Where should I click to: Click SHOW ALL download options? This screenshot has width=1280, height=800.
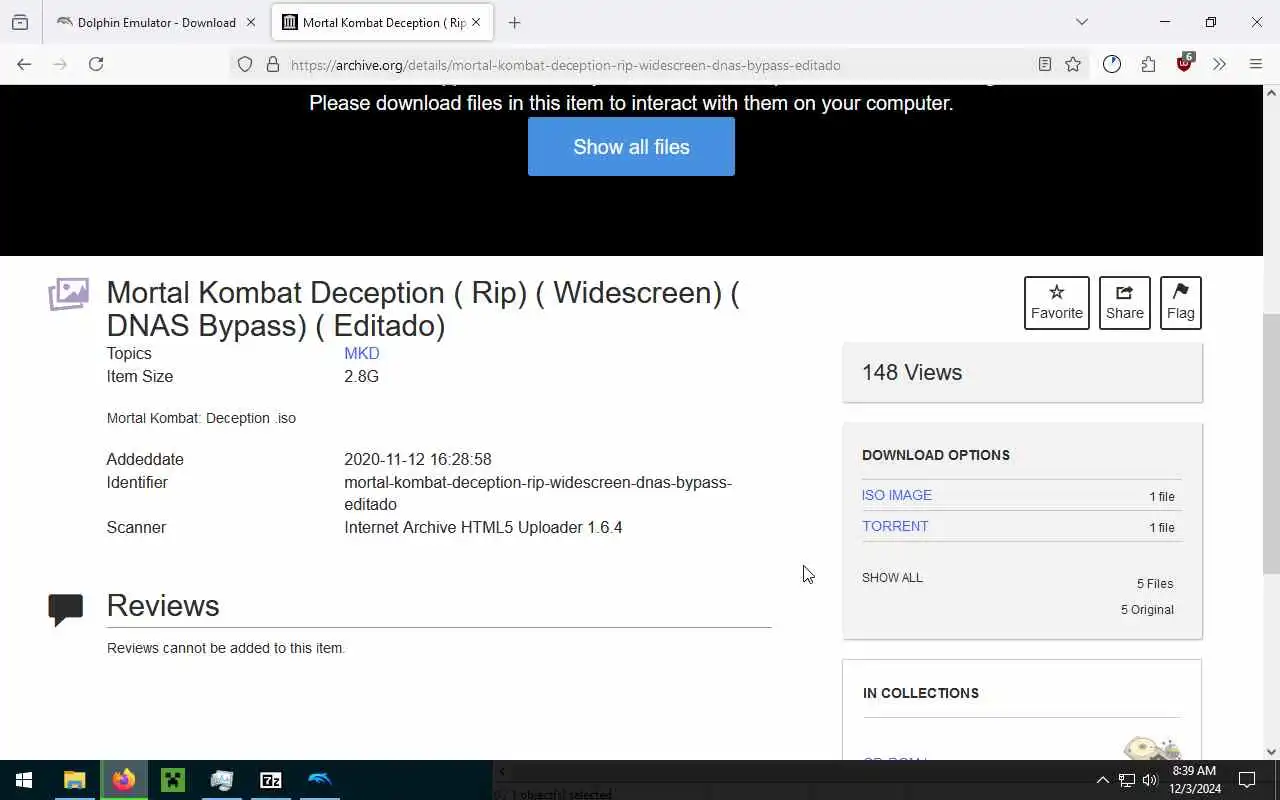point(892,577)
